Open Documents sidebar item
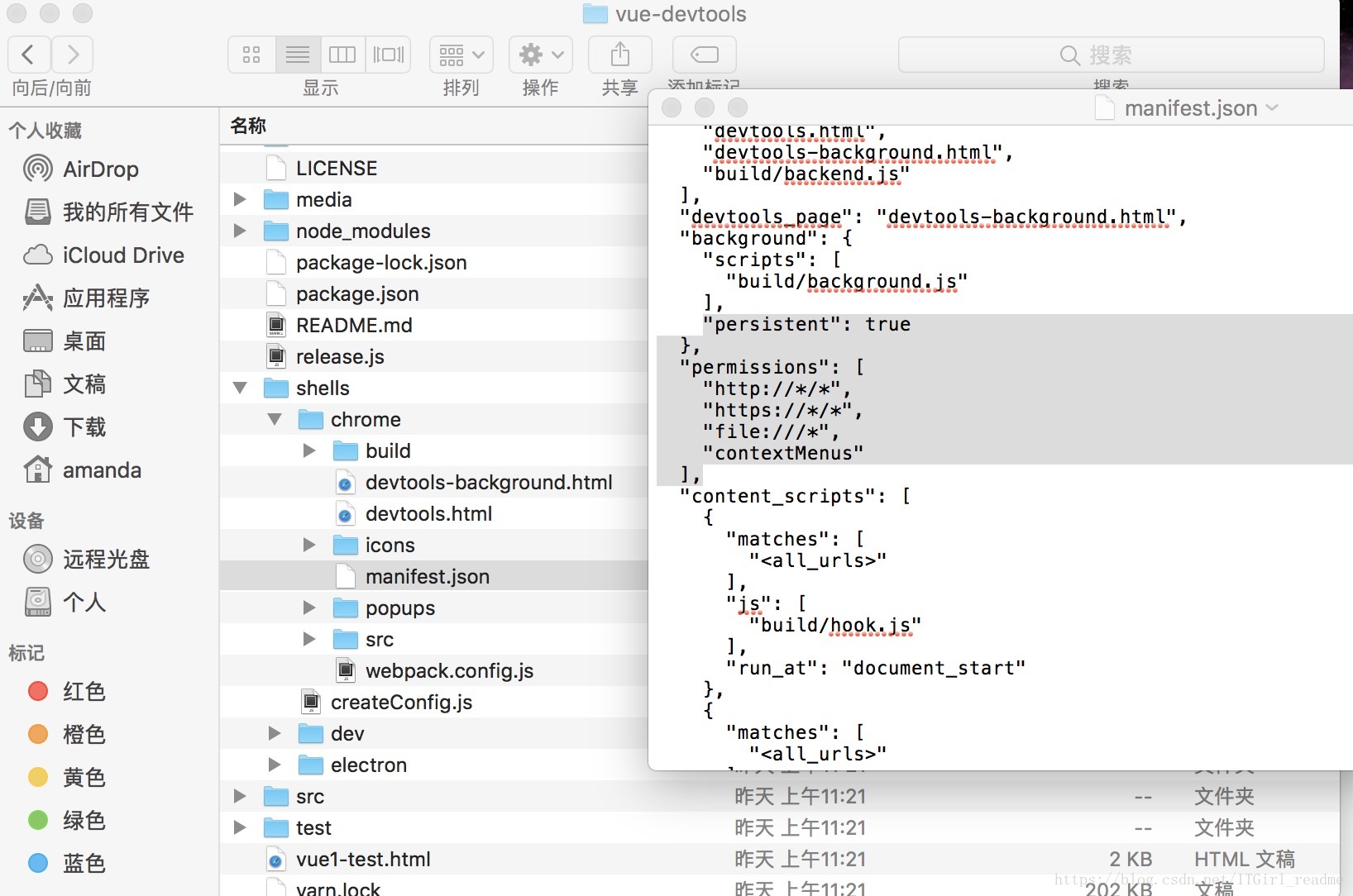The width and height of the screenshot is (1353, 896). [65, 384]
